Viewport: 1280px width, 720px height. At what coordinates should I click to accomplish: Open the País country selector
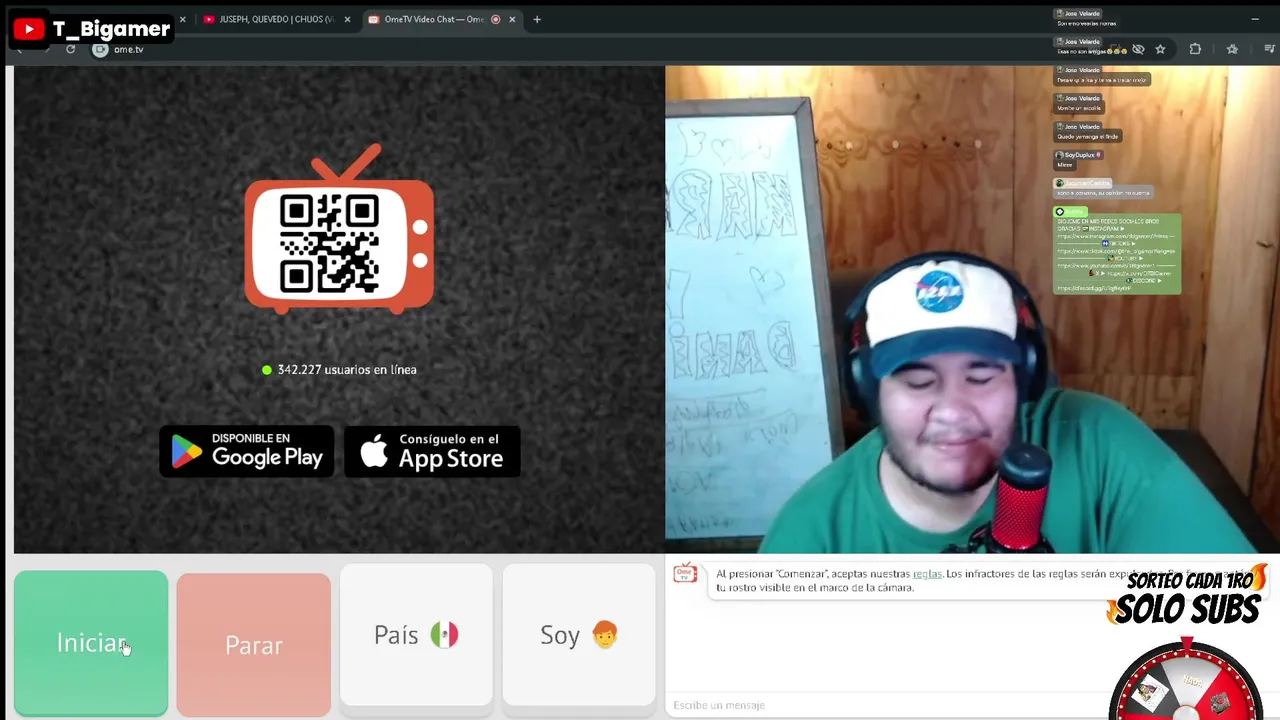pyautogui.click(x=416, y=635)
